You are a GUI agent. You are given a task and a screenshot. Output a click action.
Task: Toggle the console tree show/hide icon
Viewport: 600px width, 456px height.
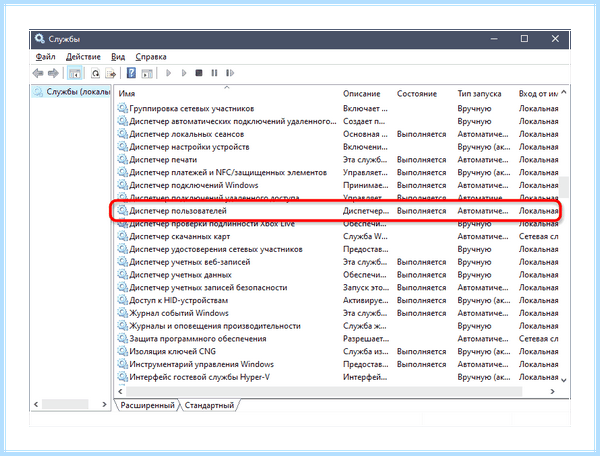point(75,73)
